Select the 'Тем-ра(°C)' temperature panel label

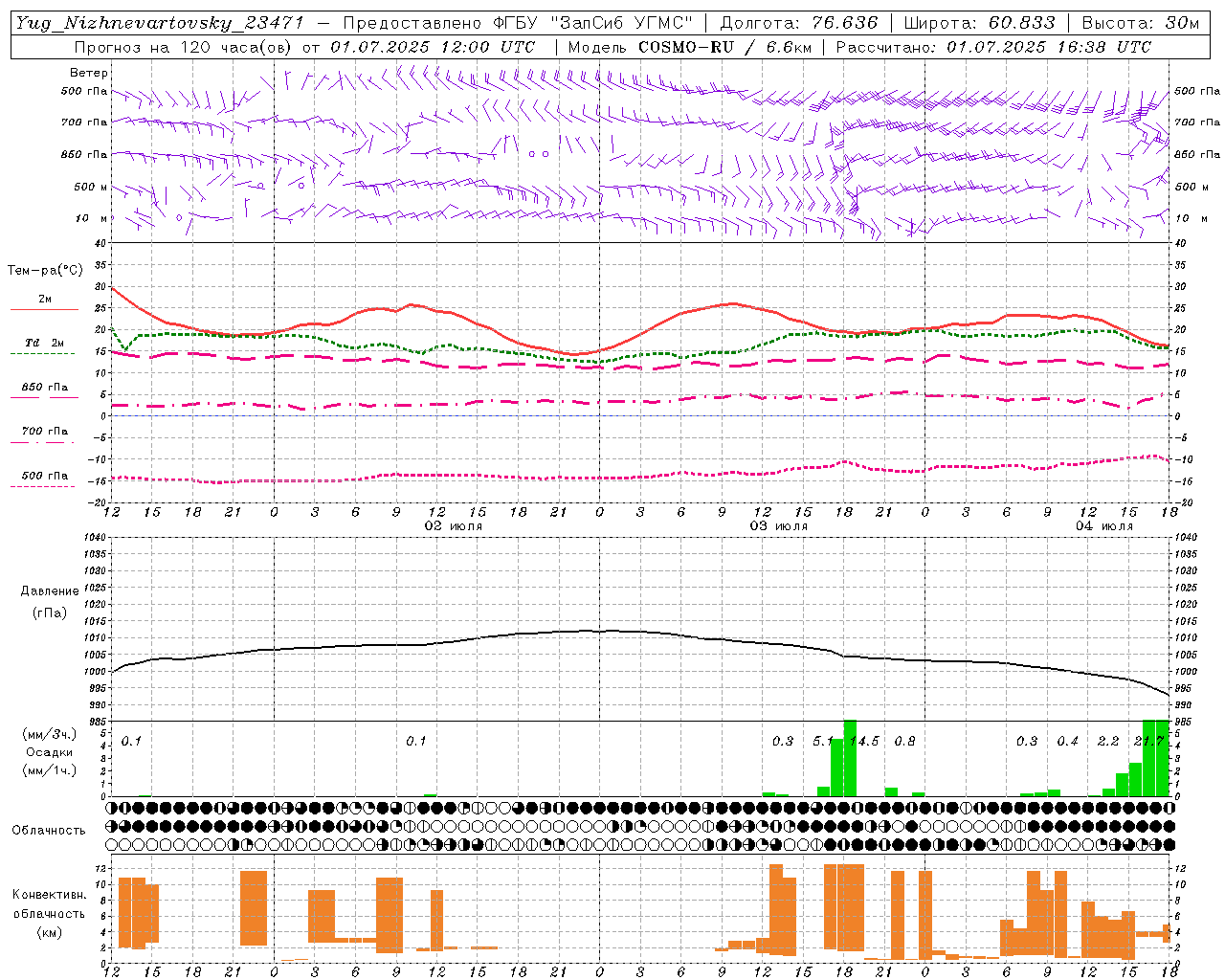pyautogui.click(x=45, y=271)
